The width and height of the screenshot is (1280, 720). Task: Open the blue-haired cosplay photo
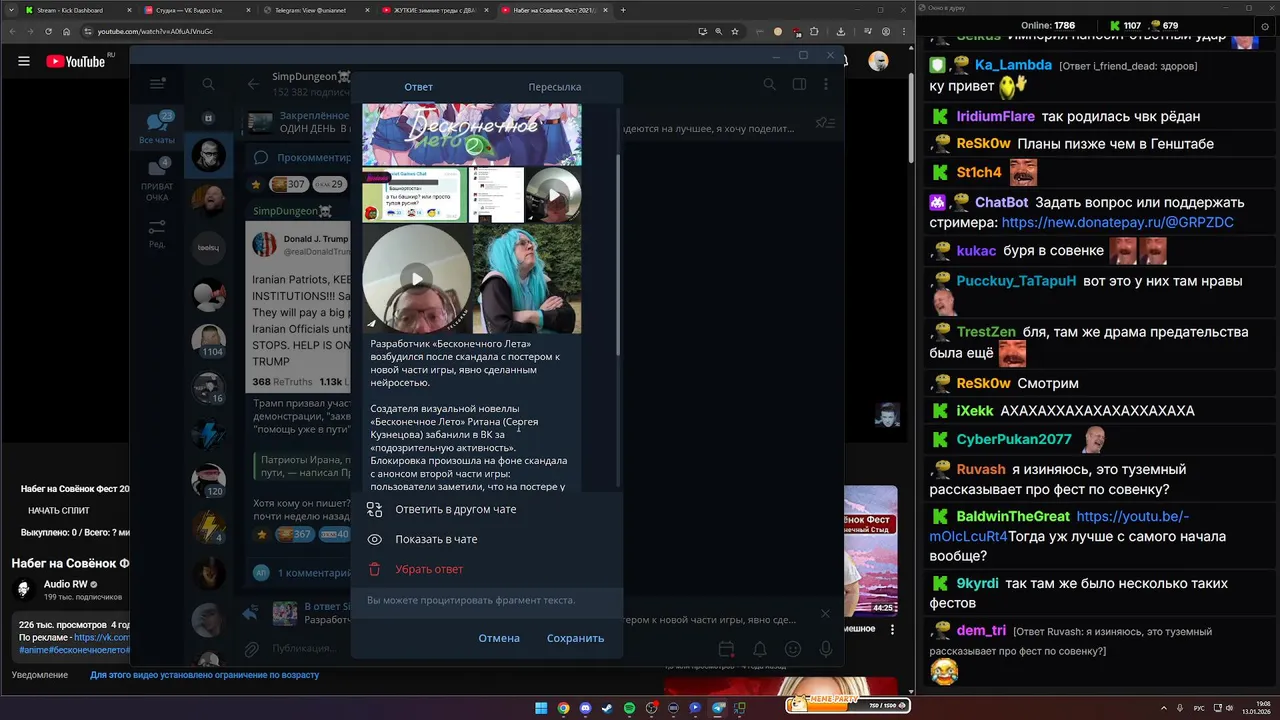tap(527, 279)
